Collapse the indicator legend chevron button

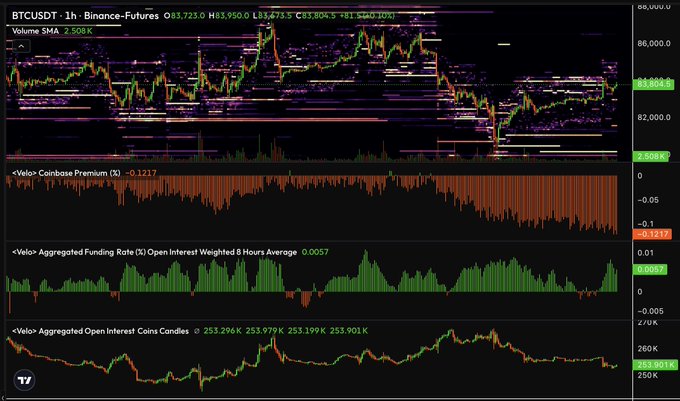click(x=21, y=46)
